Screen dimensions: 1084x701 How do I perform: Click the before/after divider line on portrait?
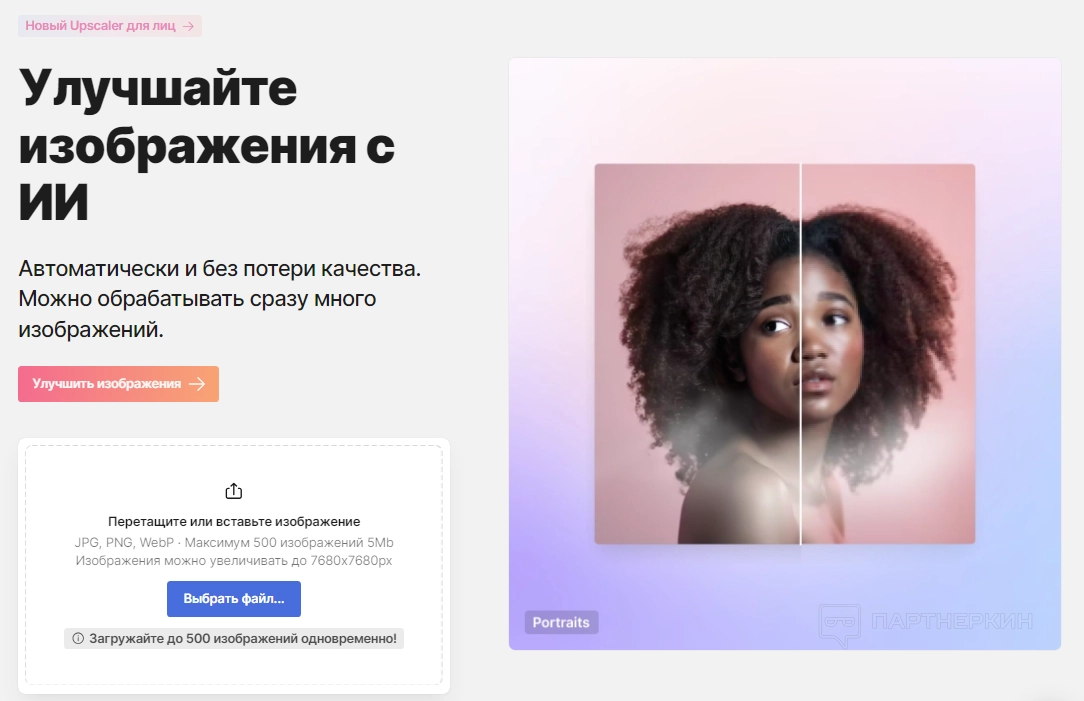pyautogui.click(x=801, y=354)
